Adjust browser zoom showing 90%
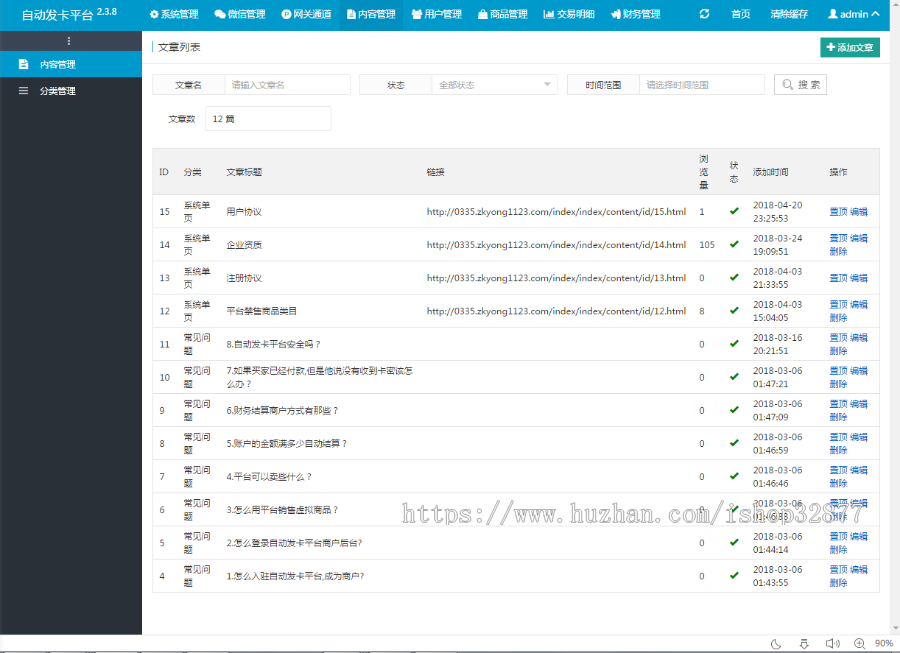The height and width of the screenshot is (653, 900). click(x=883, y=643)
